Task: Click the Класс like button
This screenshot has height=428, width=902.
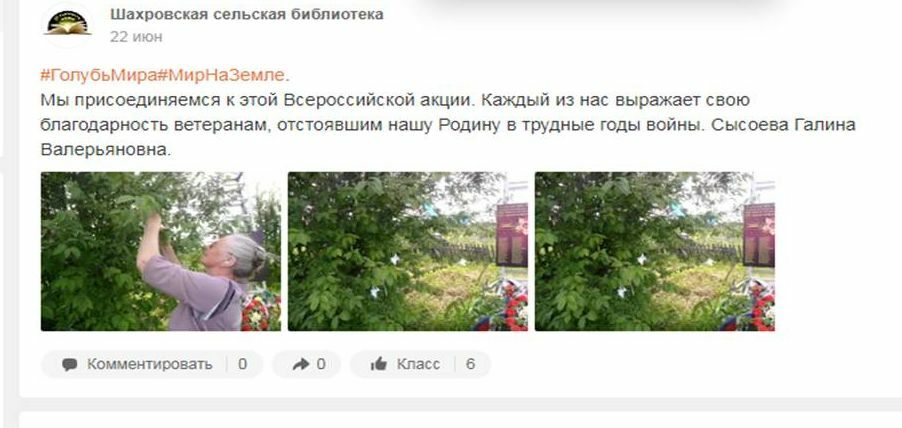Action: point(421,364)
